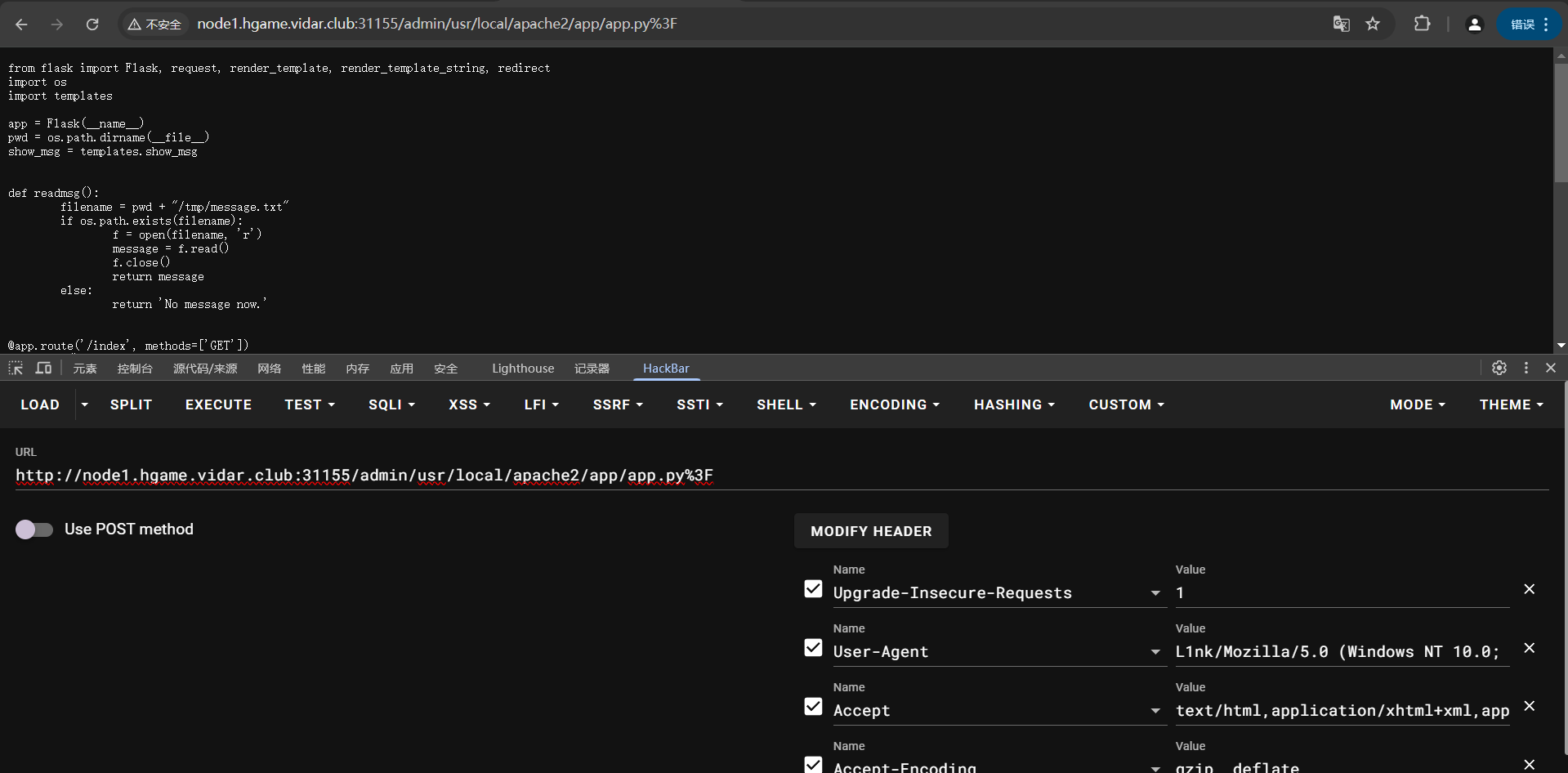Remove the User-Agent header row
Image resolution: width=1568 pixels, height=773 pixels.
pyautogui.click(x=1529, y=648)
